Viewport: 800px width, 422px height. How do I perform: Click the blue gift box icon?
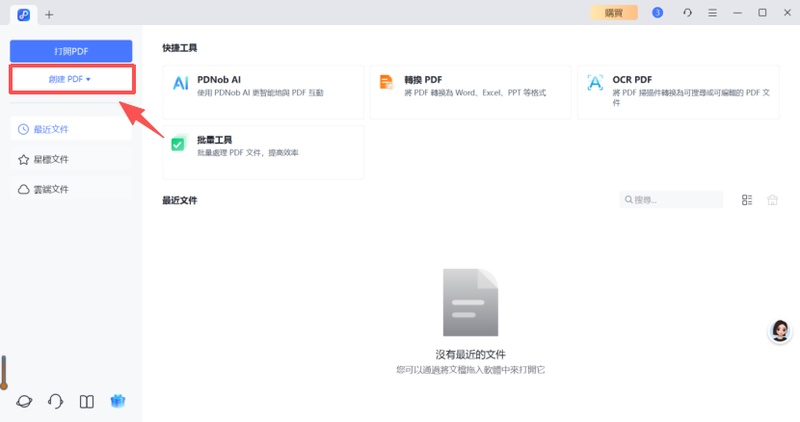pyautogui.click(x=118, y=401)
